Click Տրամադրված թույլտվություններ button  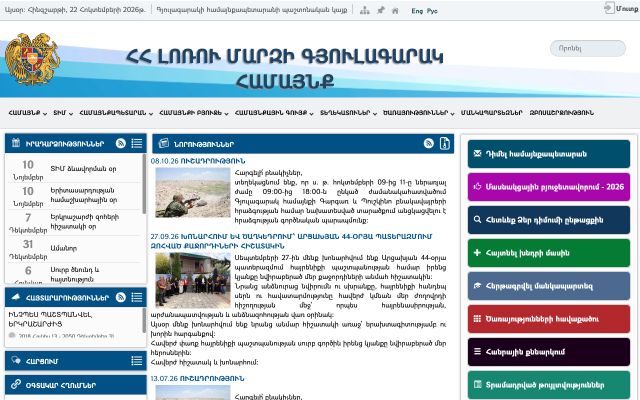point(549,385)
